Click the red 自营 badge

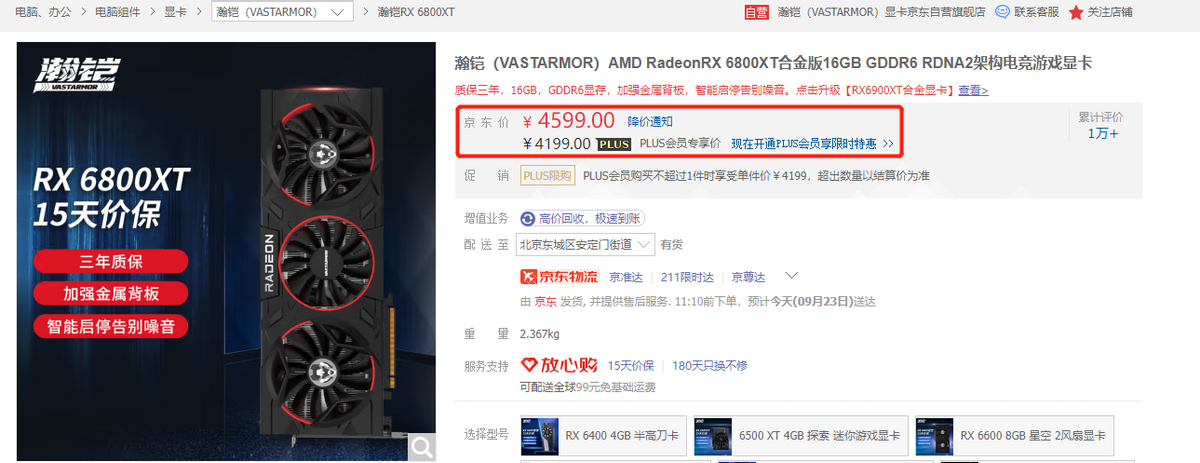click(x=757, y=12)
